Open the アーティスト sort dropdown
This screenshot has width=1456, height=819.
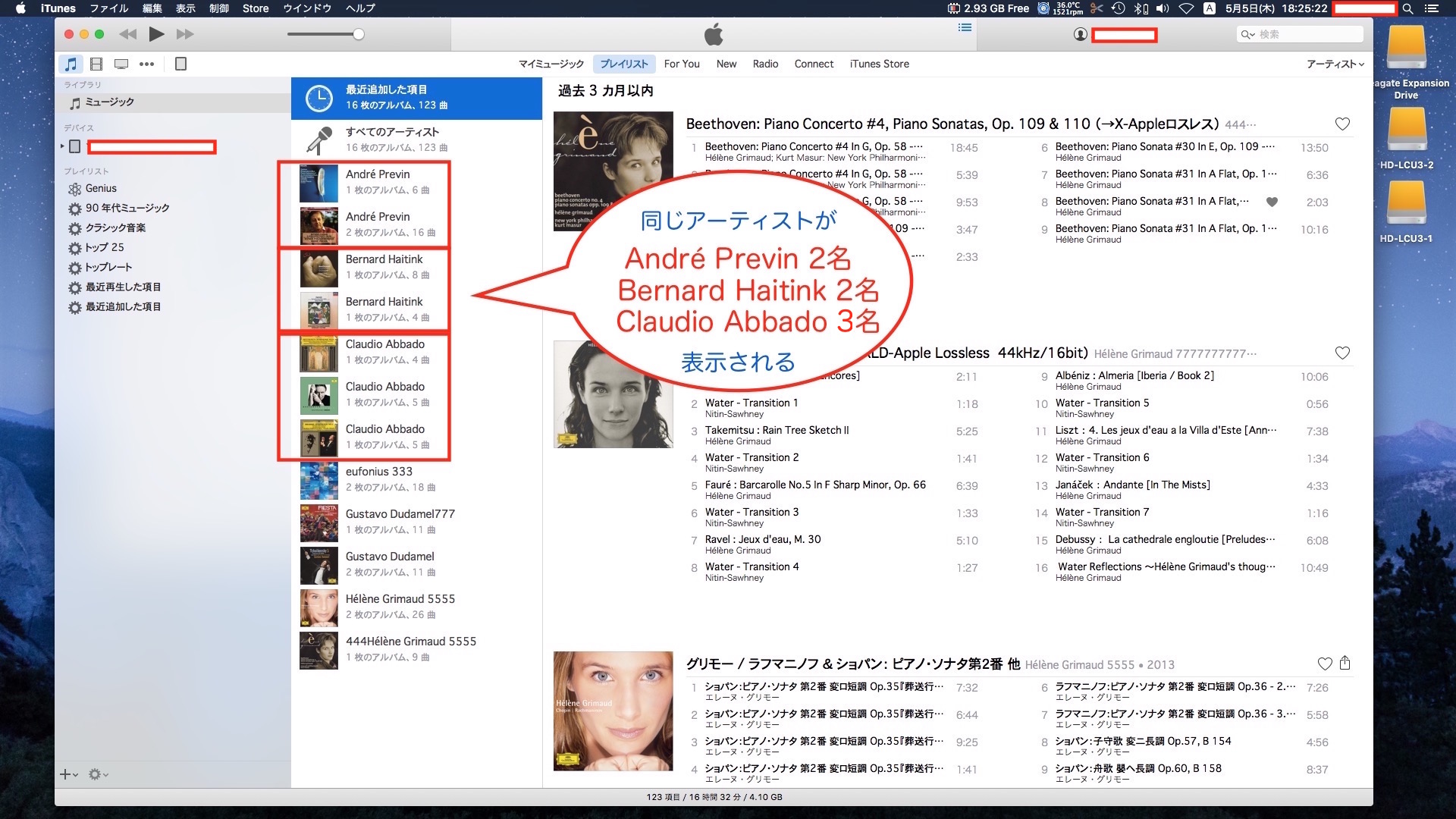(x=1335, y=64)
